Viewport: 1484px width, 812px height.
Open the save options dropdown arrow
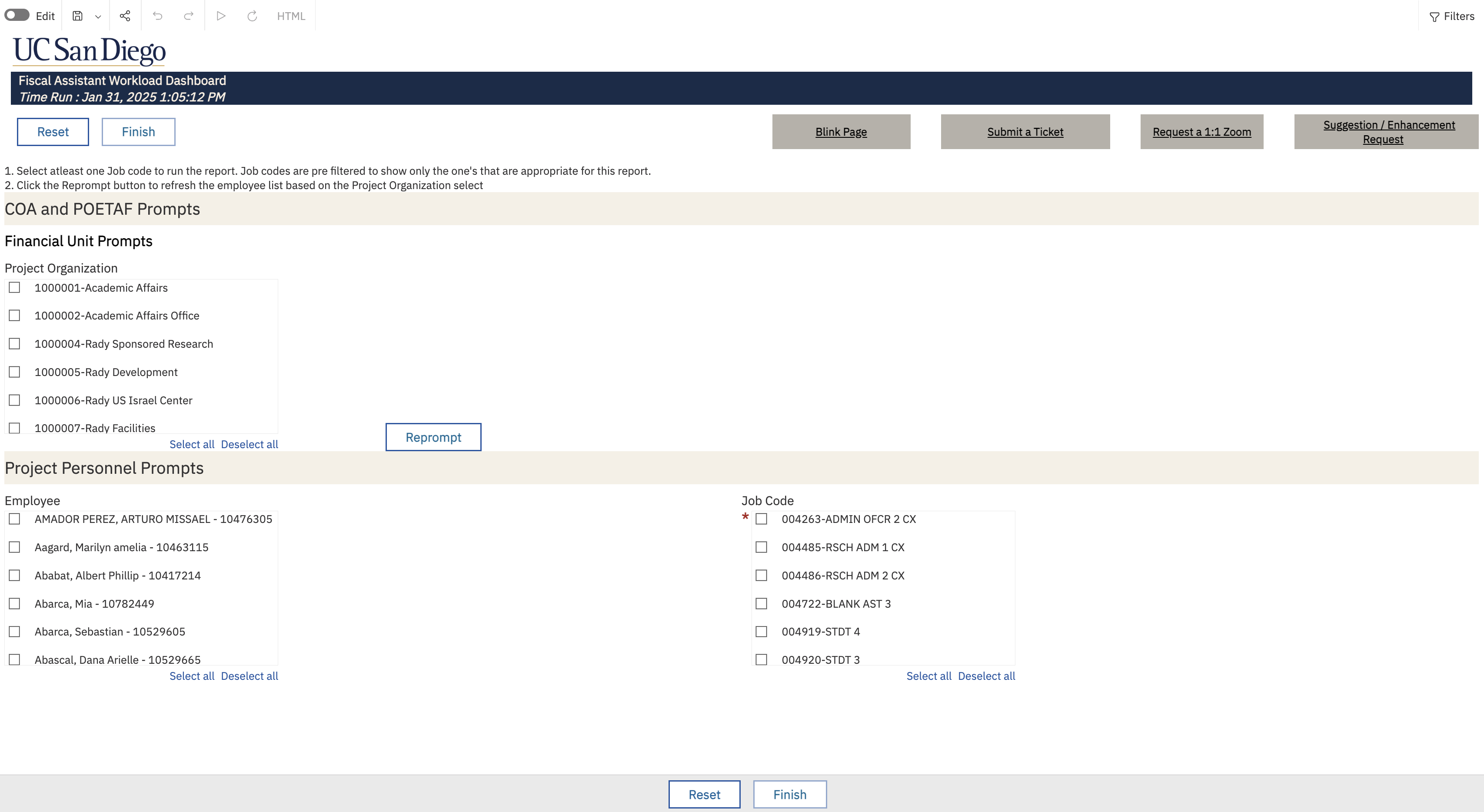(98, 16)
